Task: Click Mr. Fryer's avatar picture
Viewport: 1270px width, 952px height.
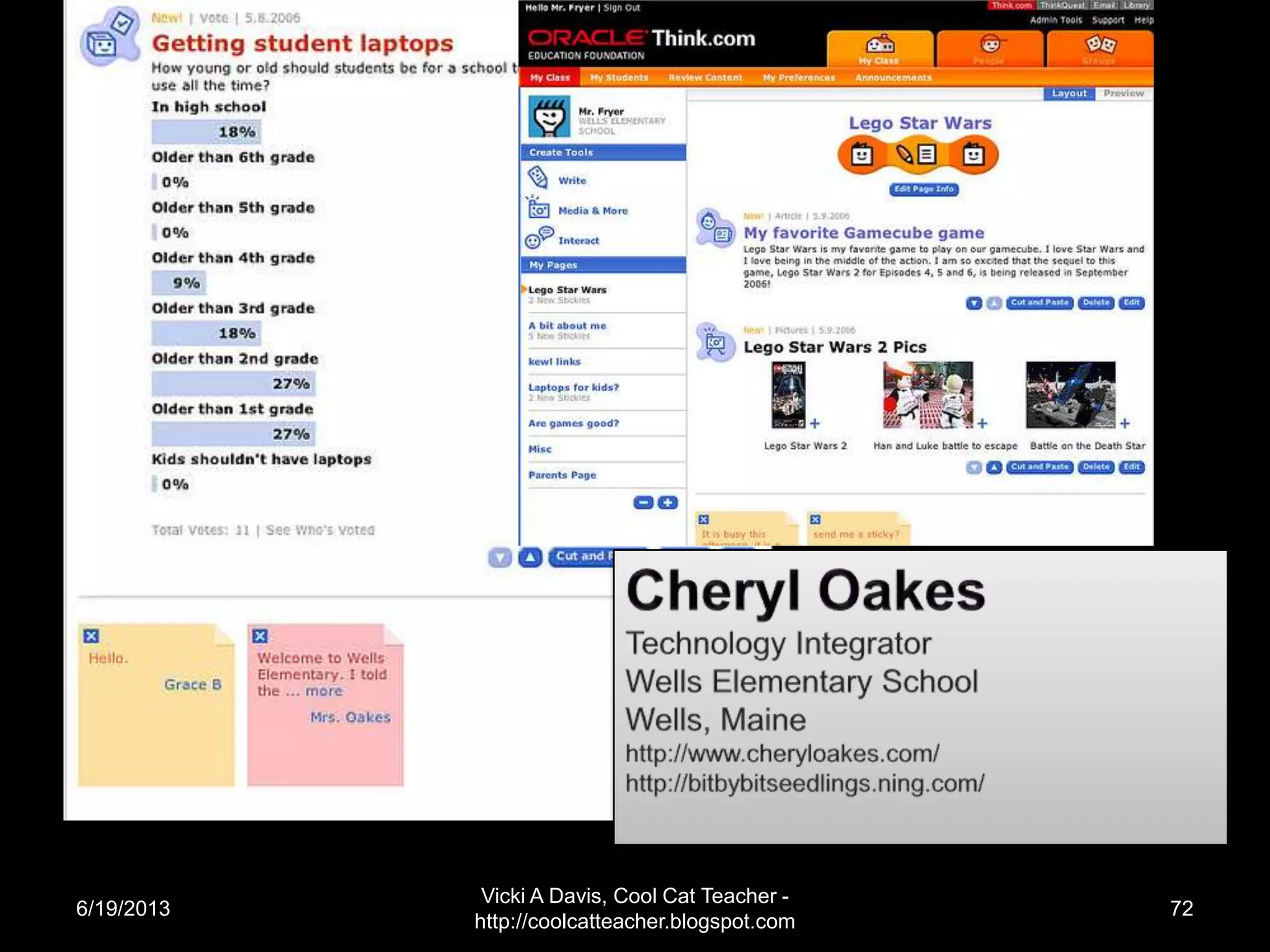Action: coord(549,116)
